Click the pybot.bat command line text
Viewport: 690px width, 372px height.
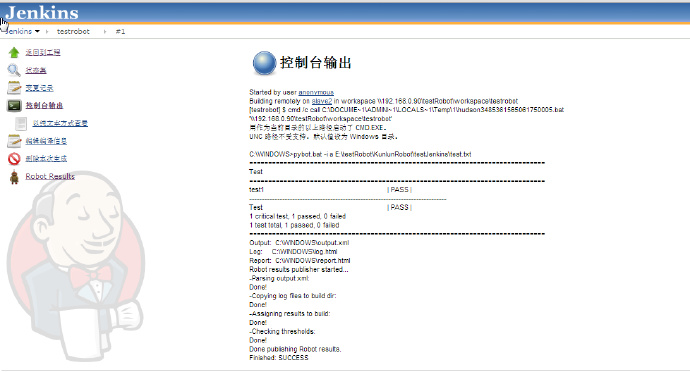(360, 154)
